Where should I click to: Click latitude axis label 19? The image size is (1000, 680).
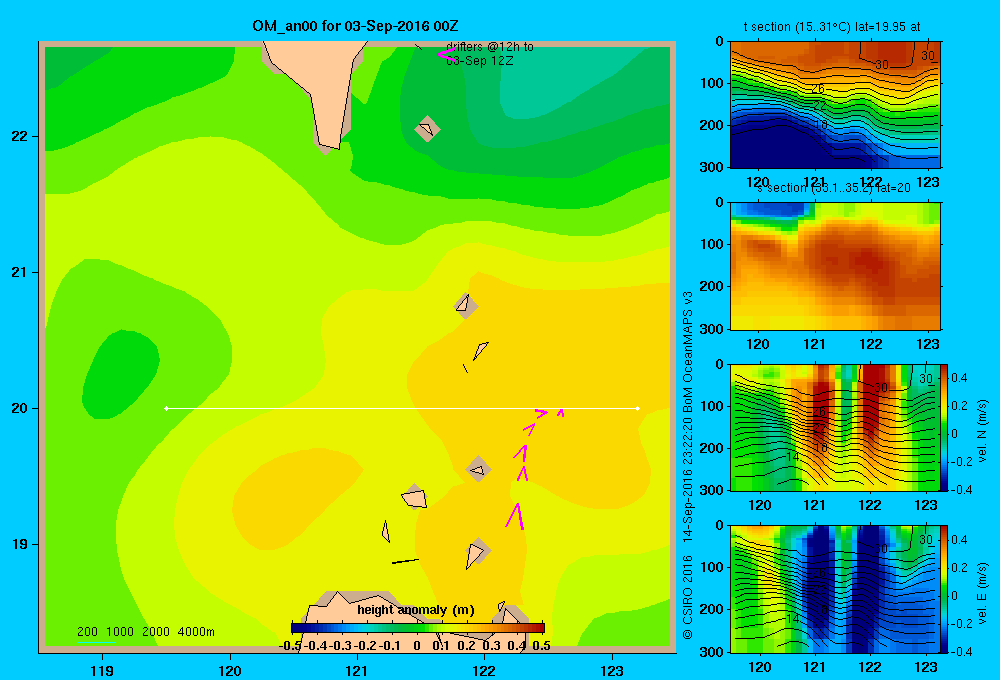(x=19, y=544)
